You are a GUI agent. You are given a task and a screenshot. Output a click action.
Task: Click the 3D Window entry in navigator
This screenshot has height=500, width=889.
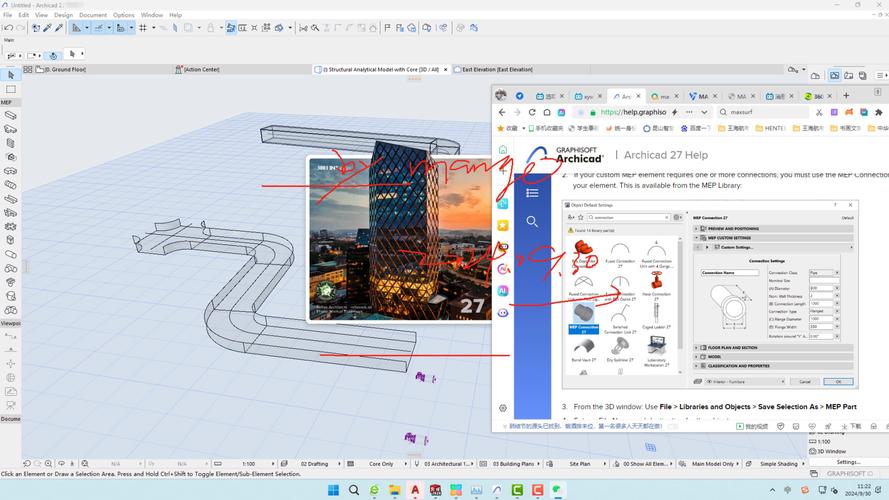pos(828,451)
